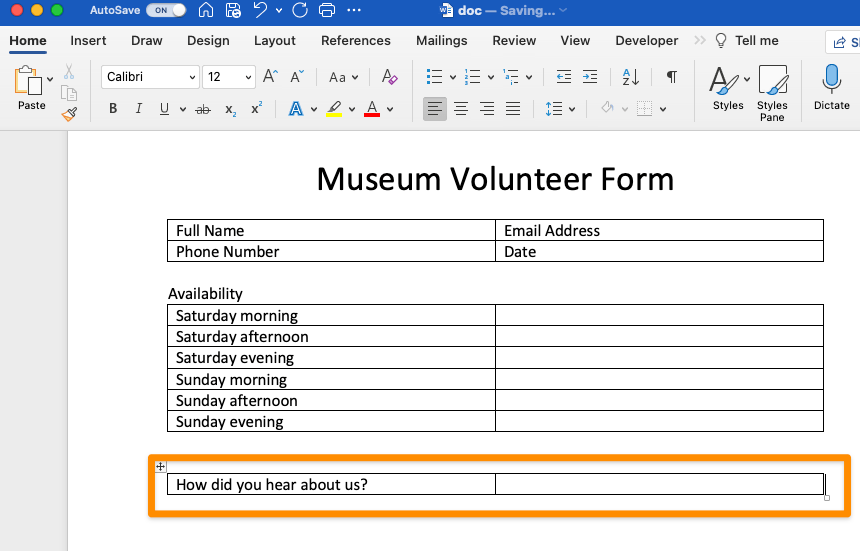Click the empty cell beside Saturday morning
The width and height of the screenshot is (860, 551).
(658, 316)
